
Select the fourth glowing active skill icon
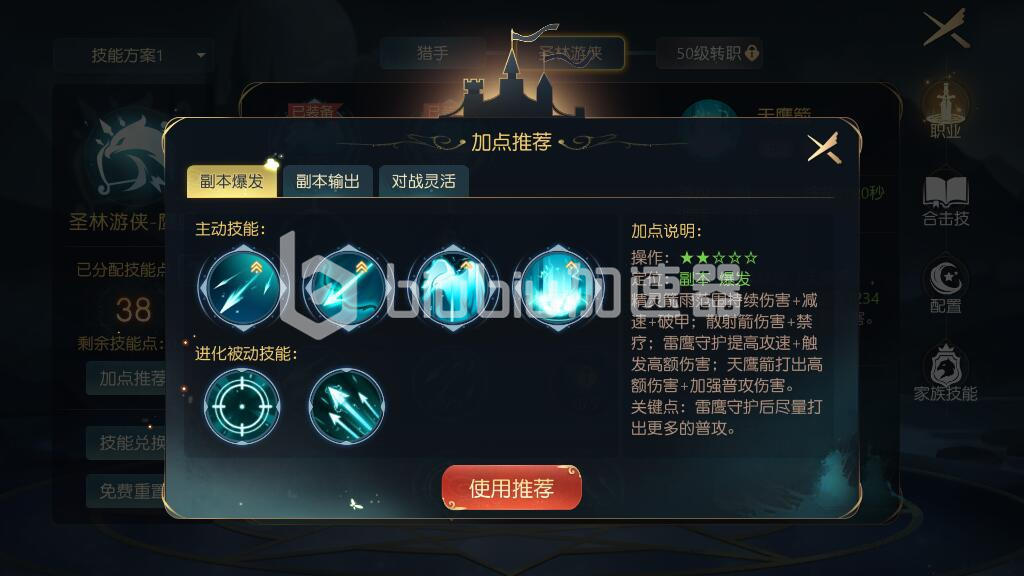(x=557, y=288)
